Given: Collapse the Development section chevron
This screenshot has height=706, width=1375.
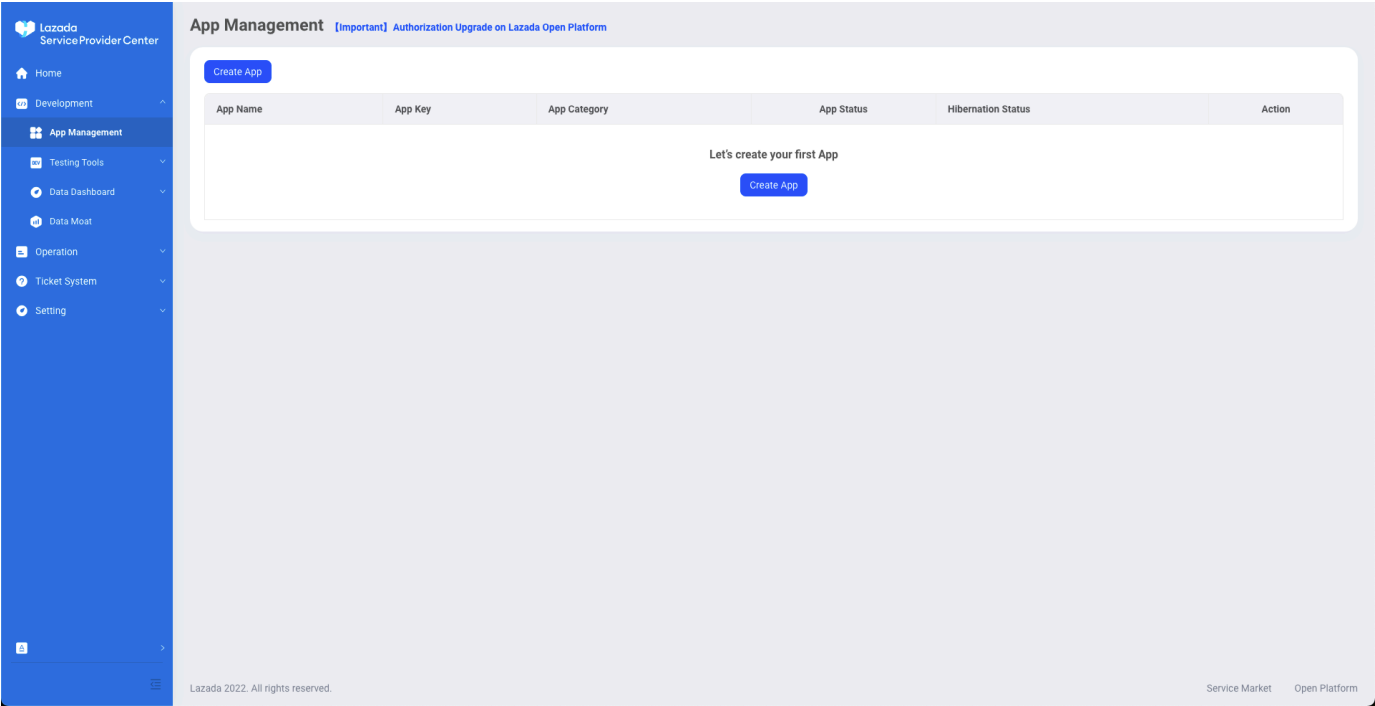Looking at the screenshot, I should click(x=162, y=103).
